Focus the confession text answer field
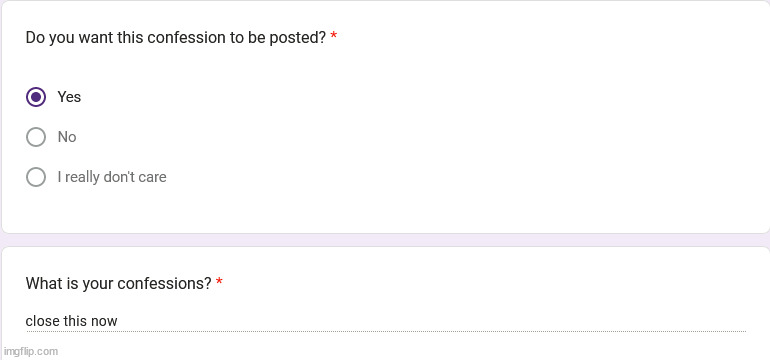The width and height of the screenshot is (770, 360). (386, 321)
